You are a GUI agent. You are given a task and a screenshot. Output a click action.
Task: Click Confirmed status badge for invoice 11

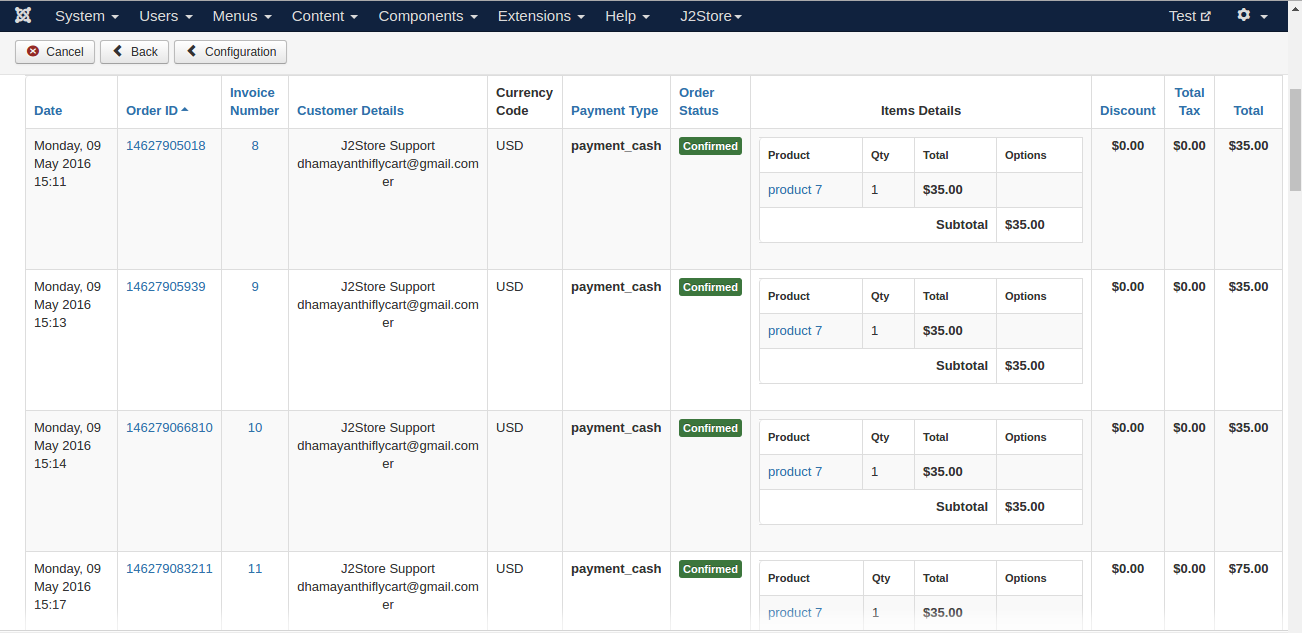(x=710, y=569)
